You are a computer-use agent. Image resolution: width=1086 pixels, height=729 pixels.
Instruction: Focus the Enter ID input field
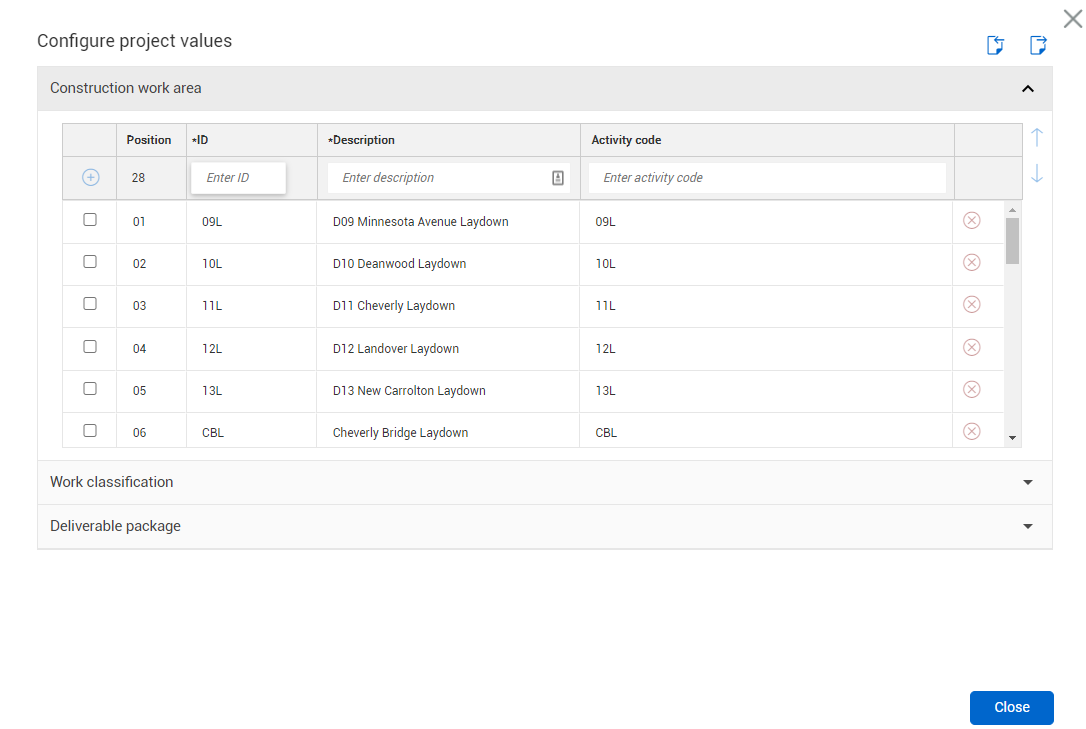click(238, 178)
